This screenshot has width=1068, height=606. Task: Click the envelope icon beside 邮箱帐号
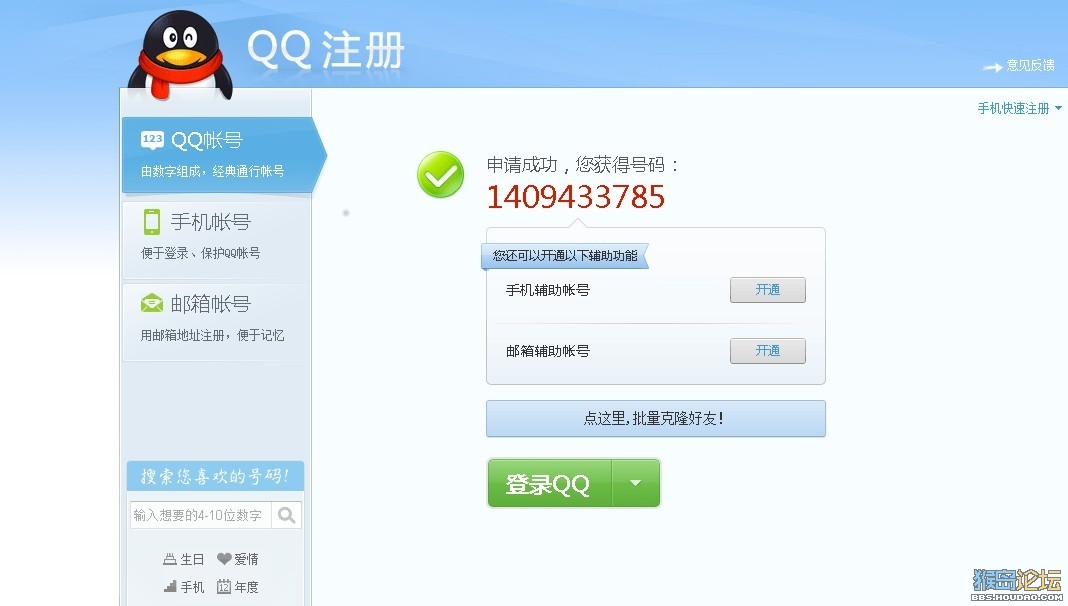[x=152, y=303]
